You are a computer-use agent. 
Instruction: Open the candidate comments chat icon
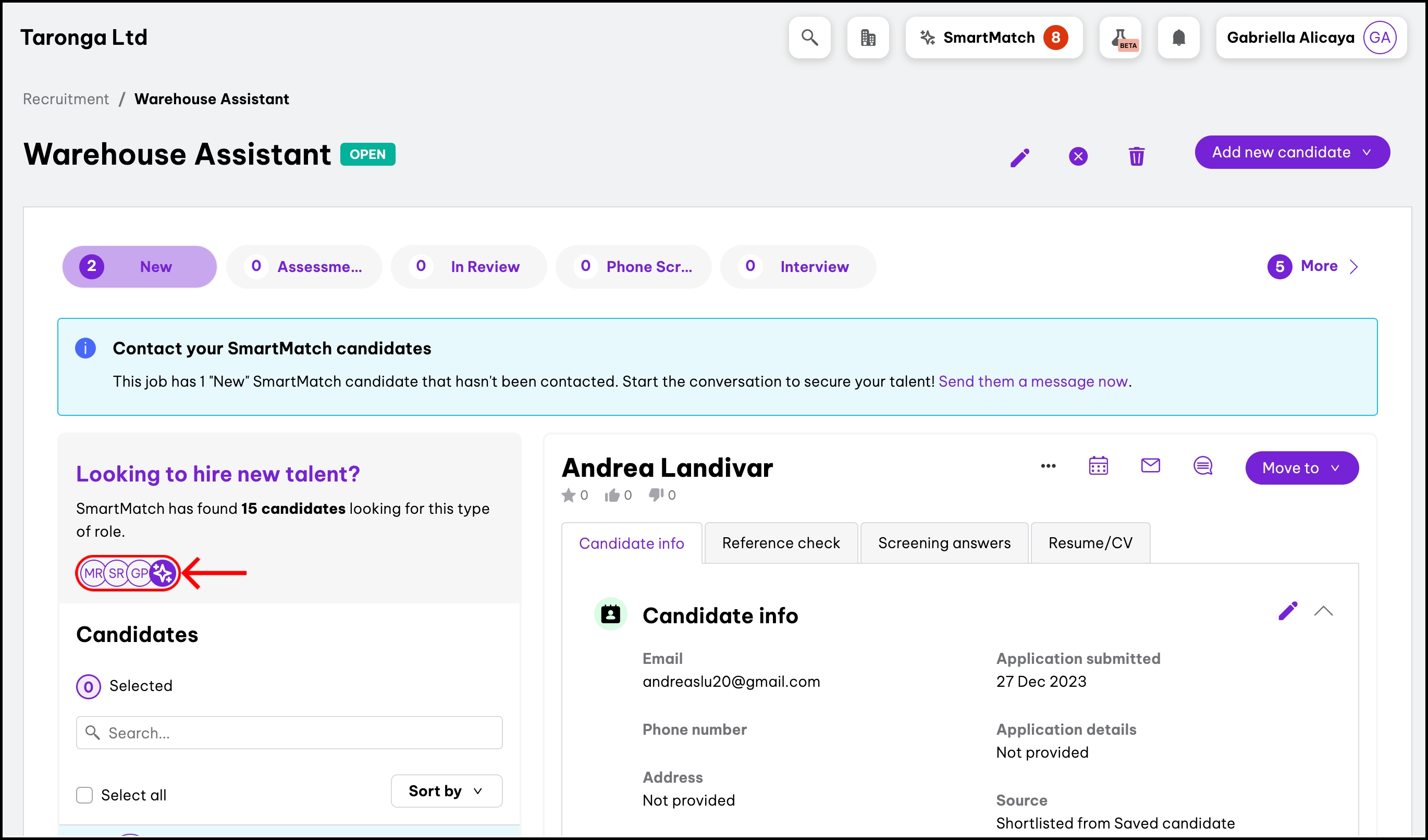point(1202,466)
